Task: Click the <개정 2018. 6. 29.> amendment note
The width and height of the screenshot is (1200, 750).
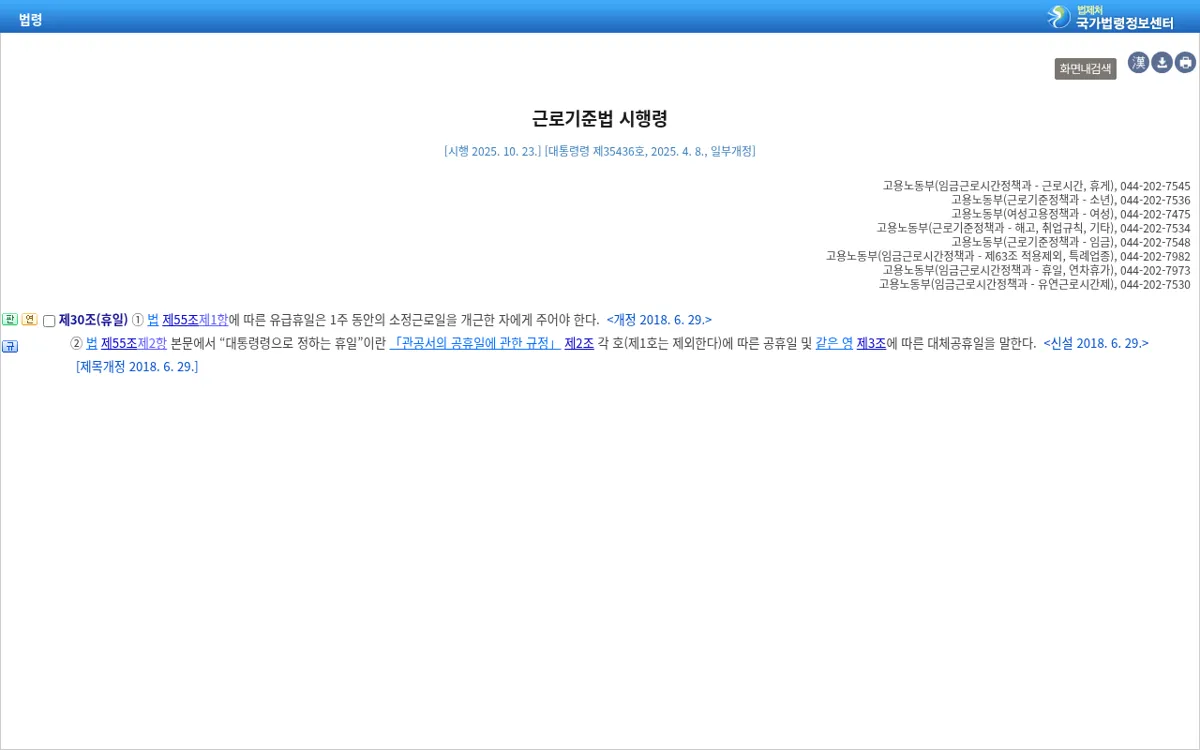Action: (659, 320)
